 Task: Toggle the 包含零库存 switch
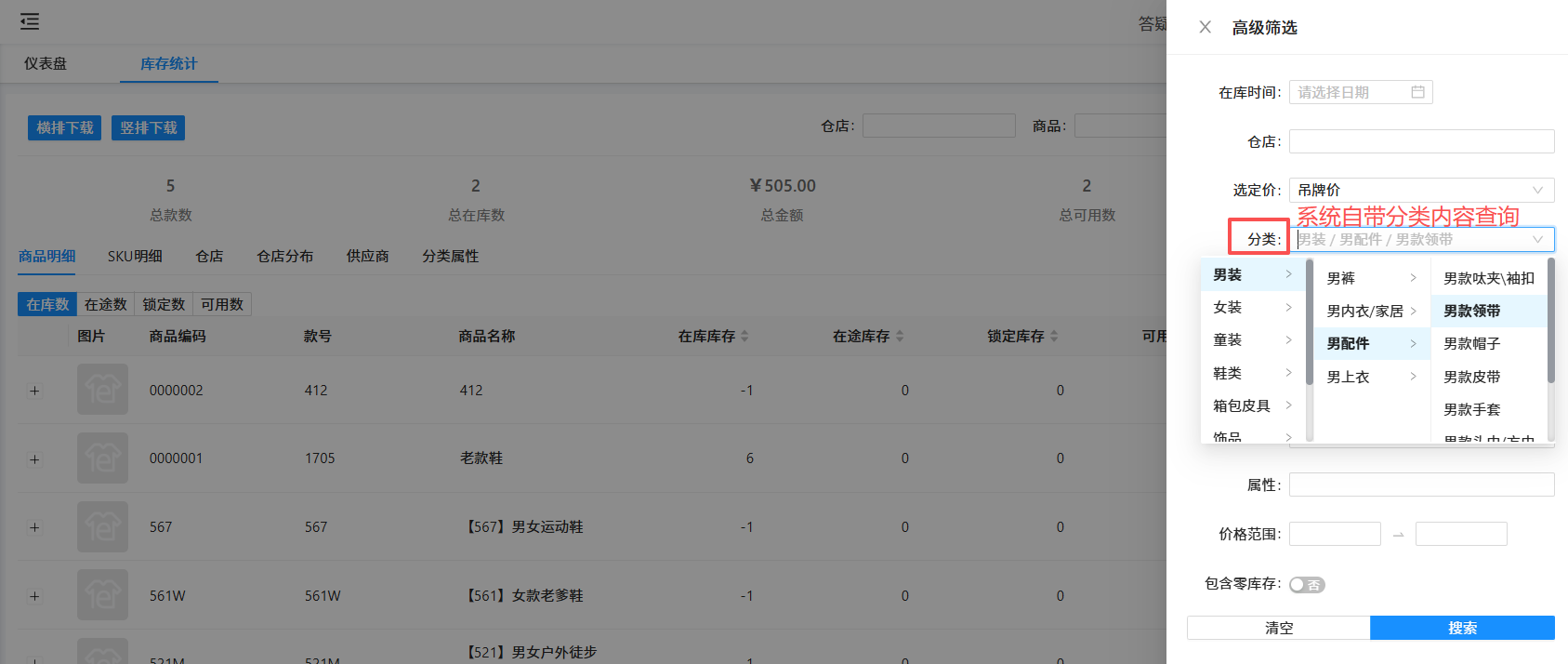(1307, 585)
